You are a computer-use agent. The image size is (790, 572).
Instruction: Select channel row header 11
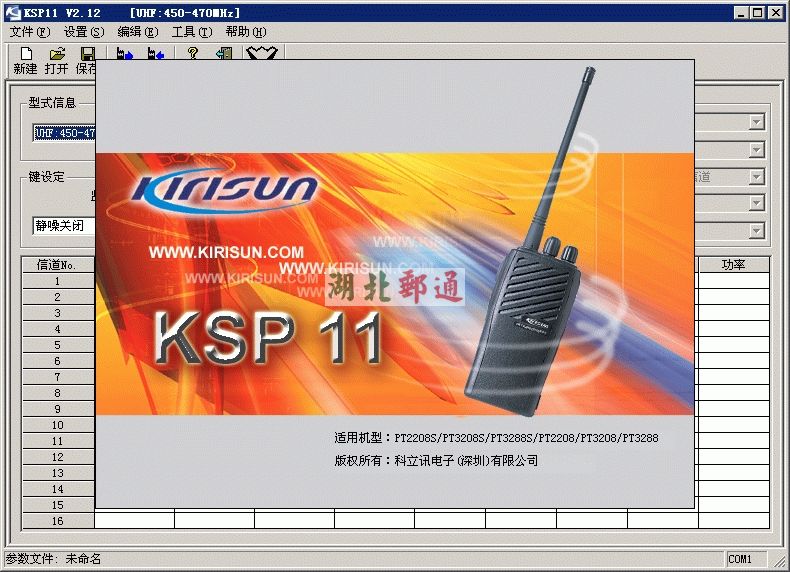coord(58,441)
